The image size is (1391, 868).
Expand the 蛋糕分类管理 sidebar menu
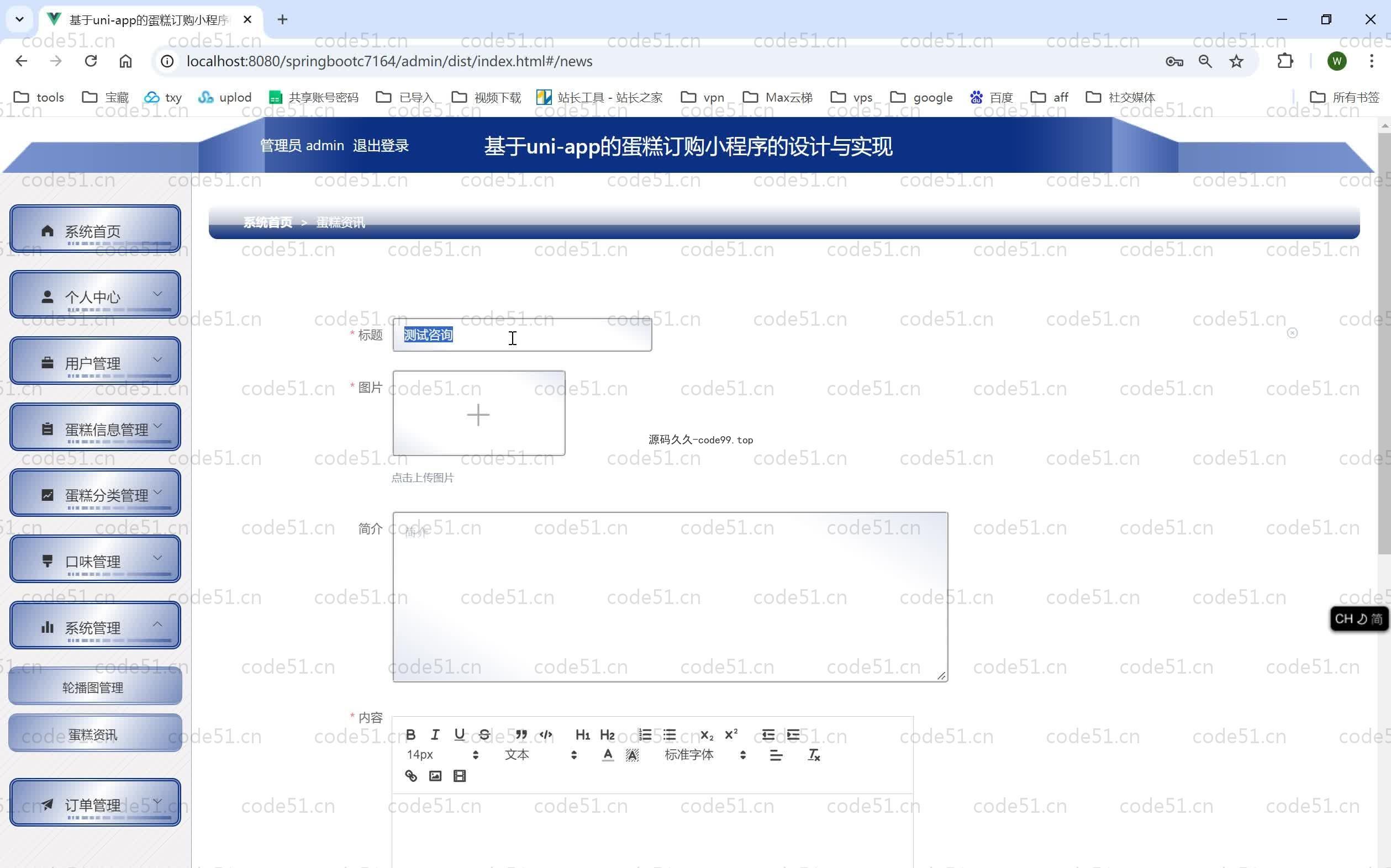click(96, 493)
